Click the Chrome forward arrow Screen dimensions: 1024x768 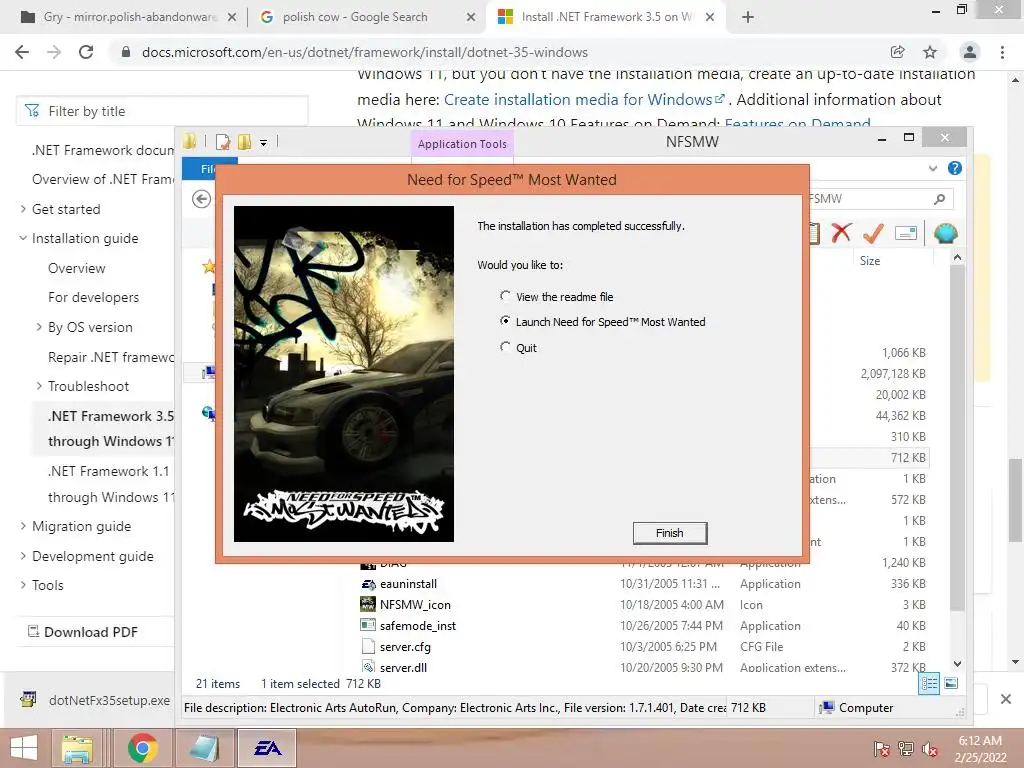(x=54, y=52)
